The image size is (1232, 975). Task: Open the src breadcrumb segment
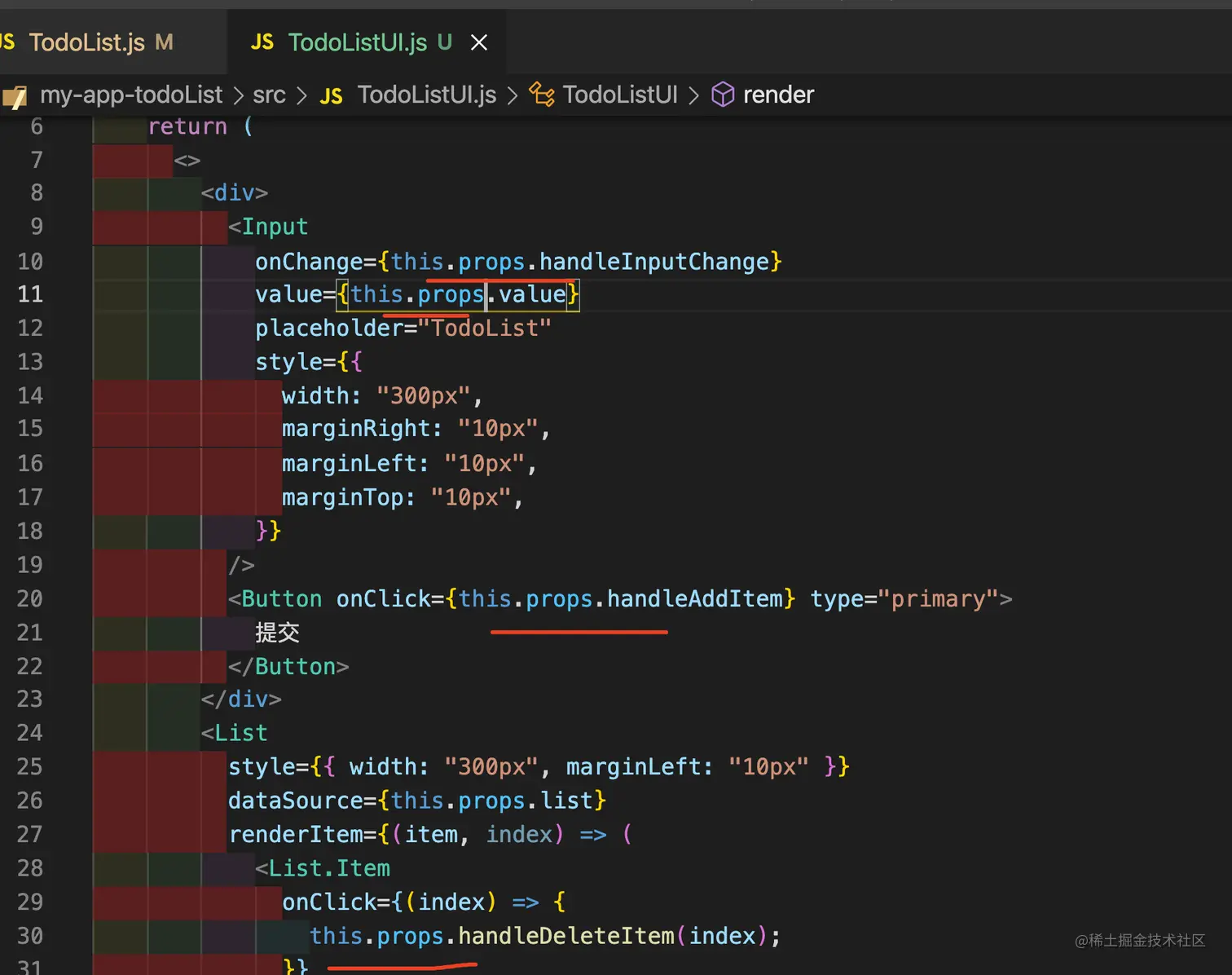(x=269, y=95)
